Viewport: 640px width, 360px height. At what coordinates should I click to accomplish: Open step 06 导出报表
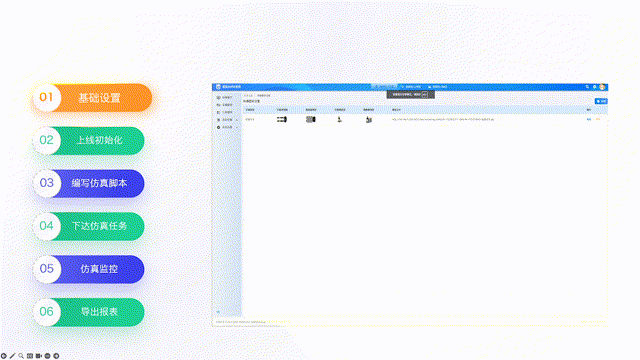coord(89,312)
